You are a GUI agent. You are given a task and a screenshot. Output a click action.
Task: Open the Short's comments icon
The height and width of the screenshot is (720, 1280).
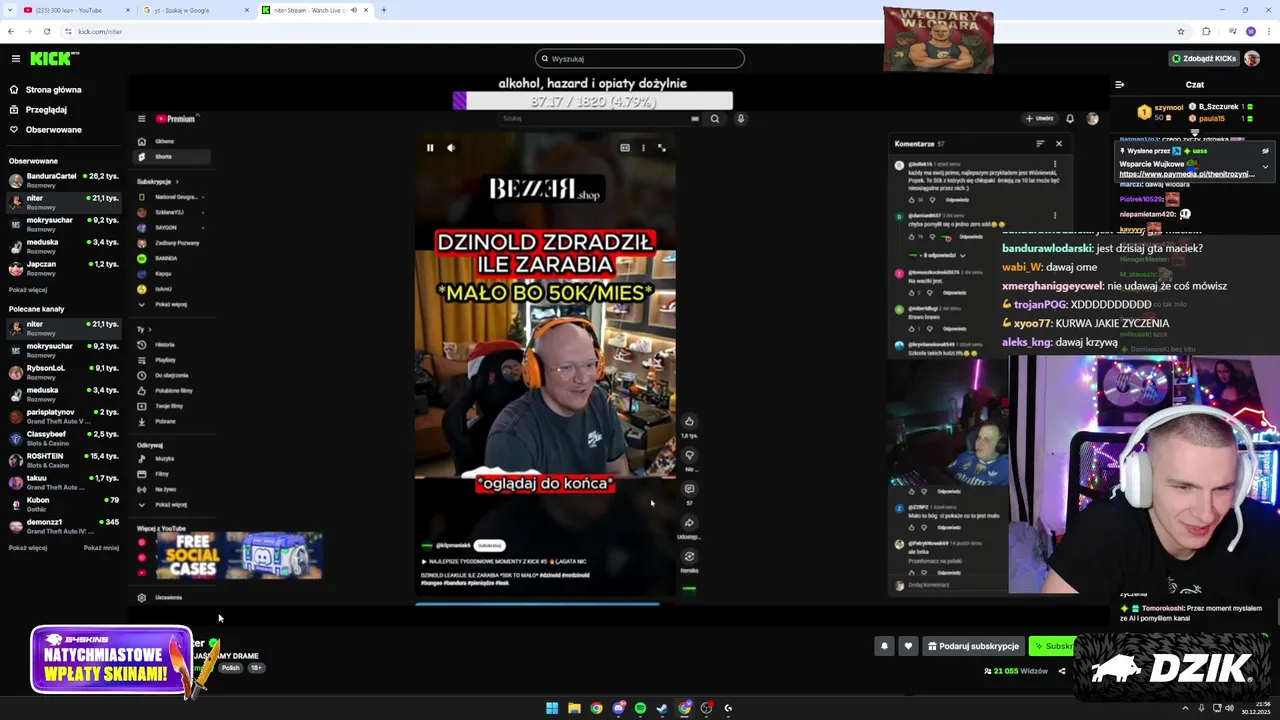click(689, 489)
